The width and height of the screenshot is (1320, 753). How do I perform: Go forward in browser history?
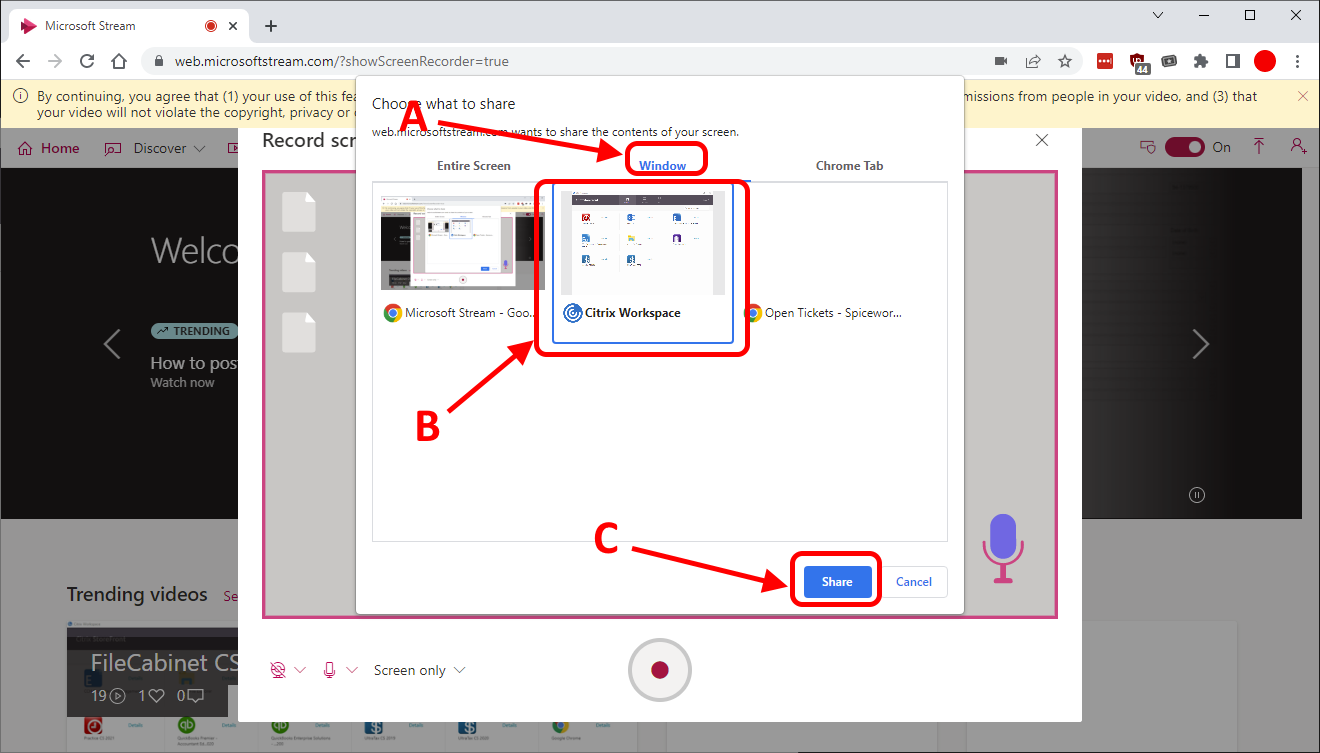tap(55, 61)
